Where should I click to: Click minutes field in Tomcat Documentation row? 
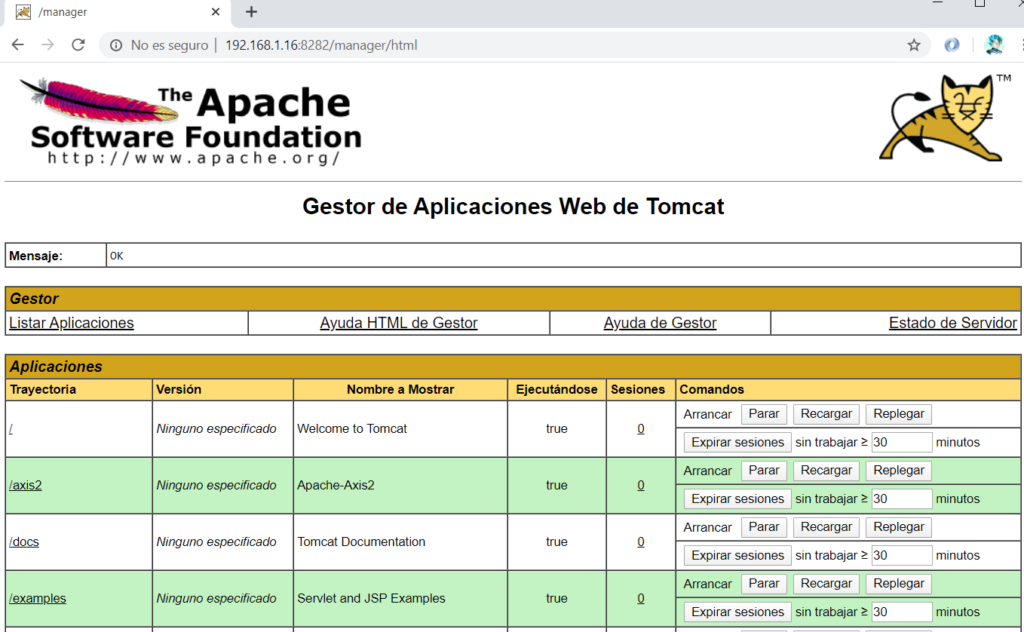pos(901,556)
